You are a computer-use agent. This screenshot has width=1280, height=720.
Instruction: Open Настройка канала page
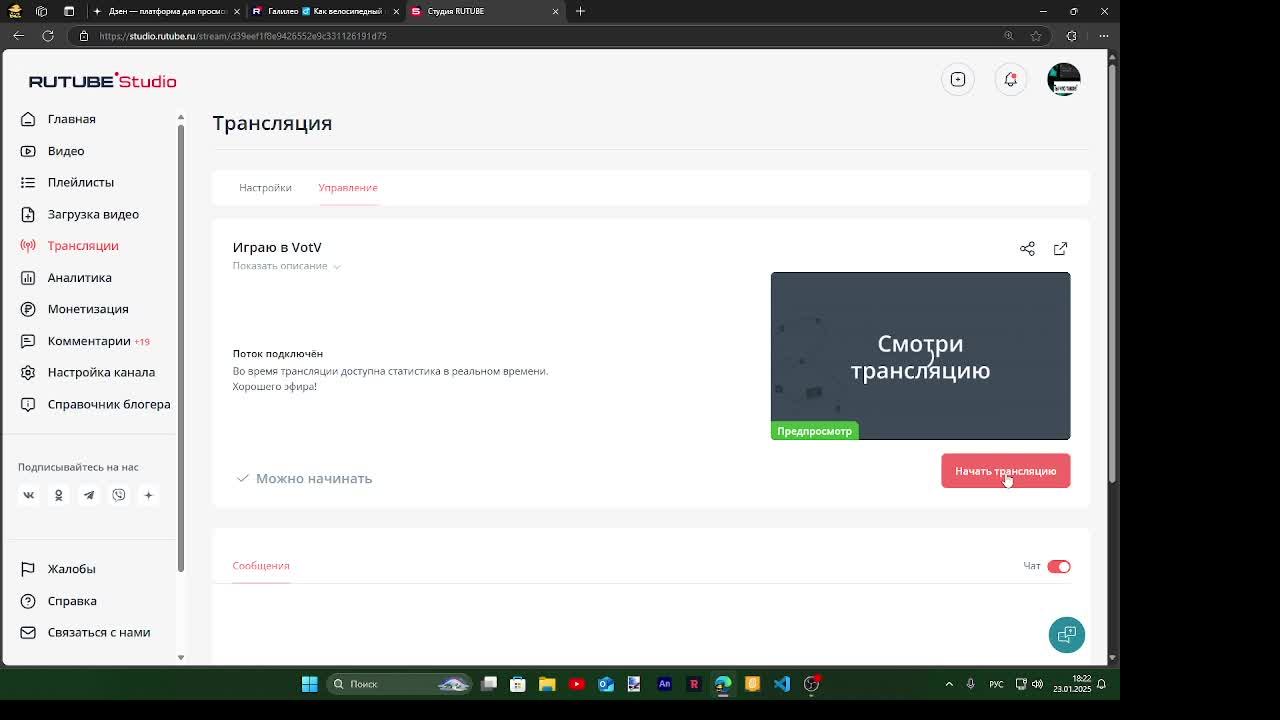click(88, 372)
